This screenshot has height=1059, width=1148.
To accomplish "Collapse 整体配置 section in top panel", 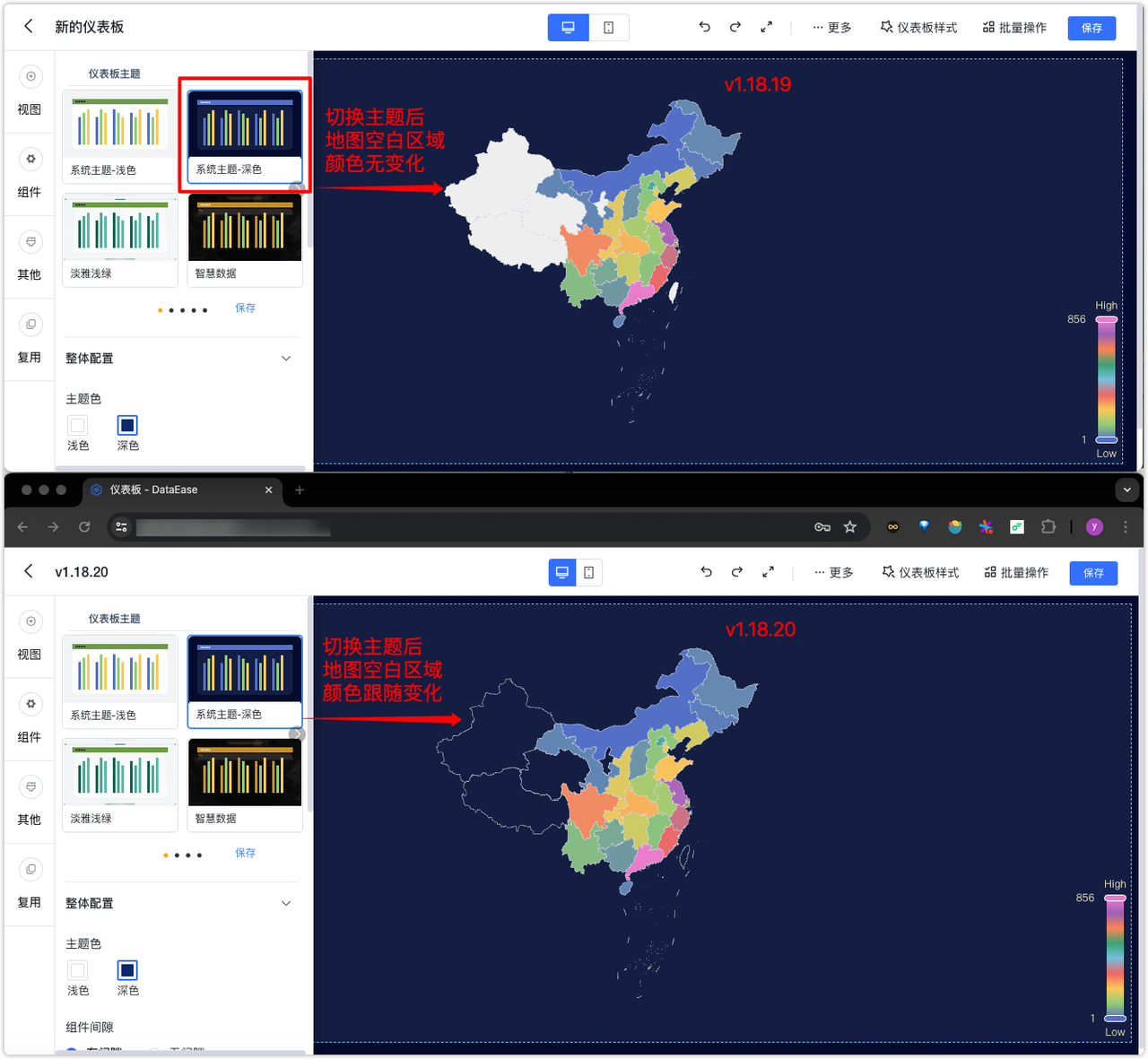I will point(286,358).
